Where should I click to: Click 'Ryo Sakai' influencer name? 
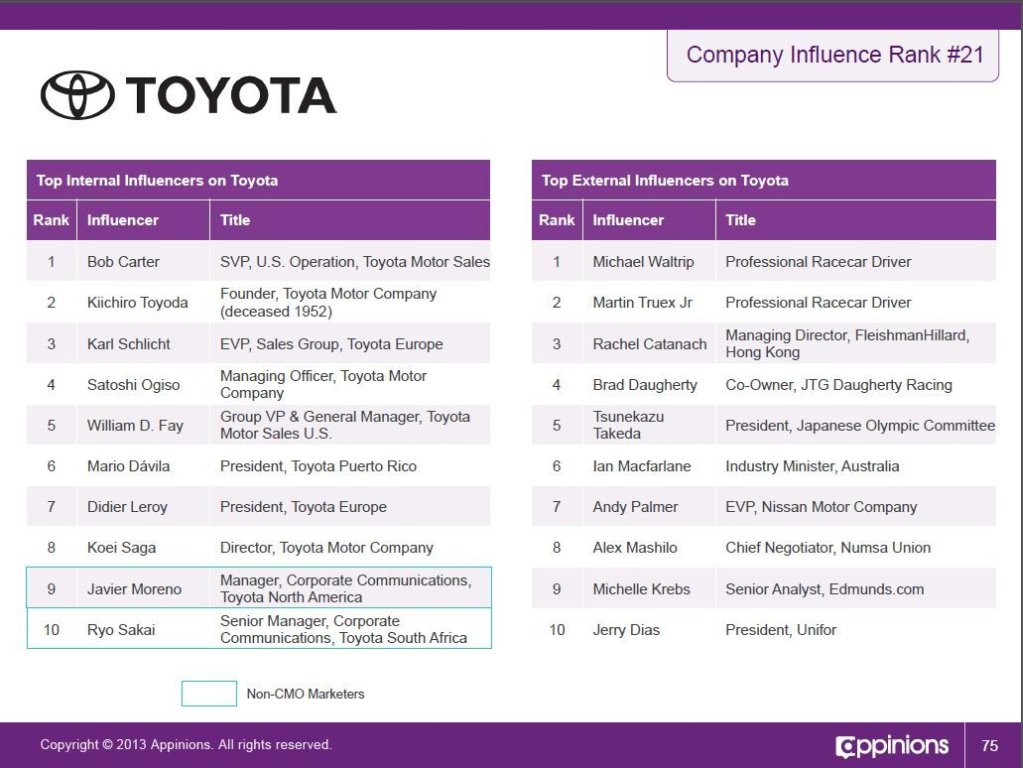[x=121, y=630]
